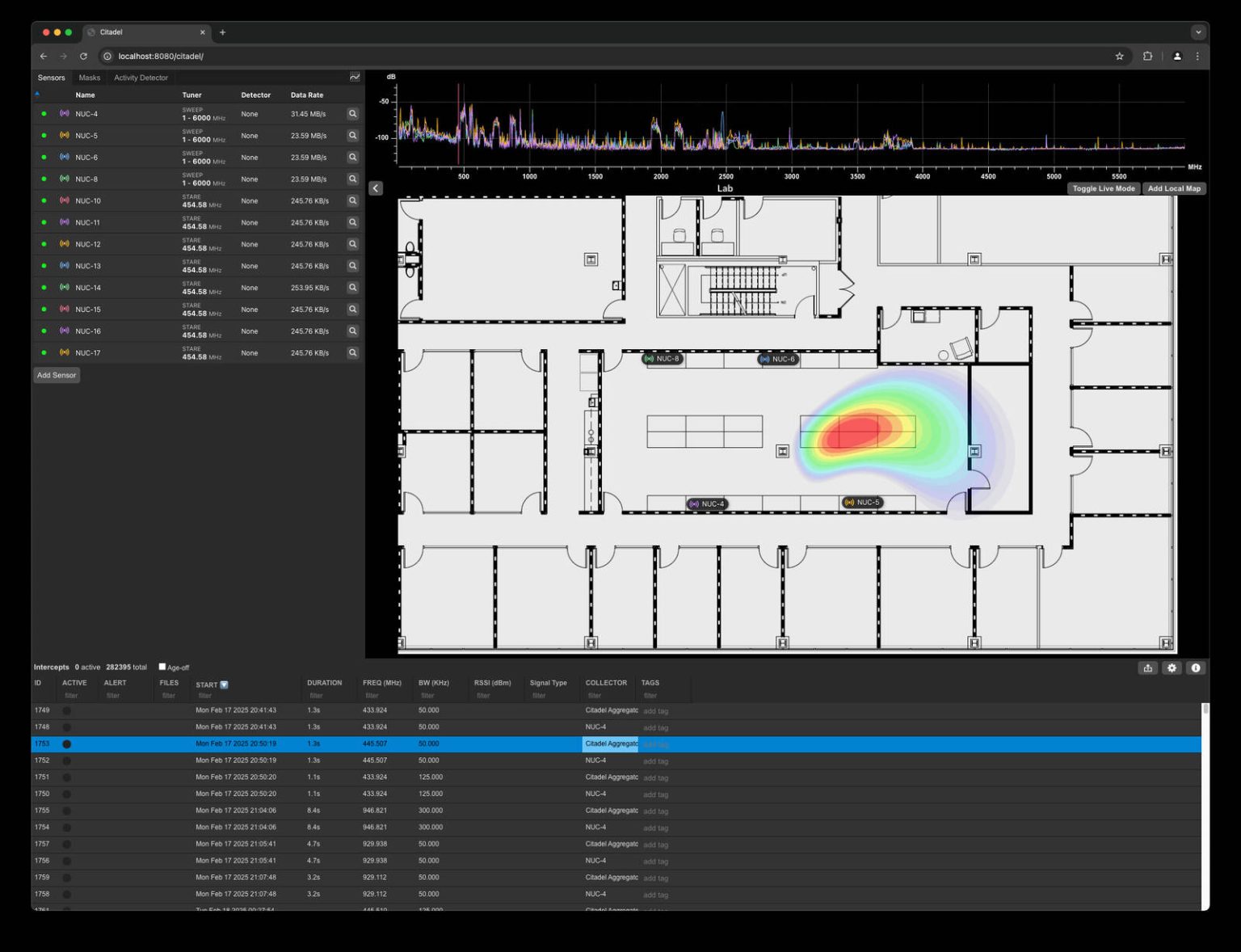The height and width of the screenshot is (952, 1241).
Task: Click the Toggle Live Mode button
Action: pos(1103,188)
